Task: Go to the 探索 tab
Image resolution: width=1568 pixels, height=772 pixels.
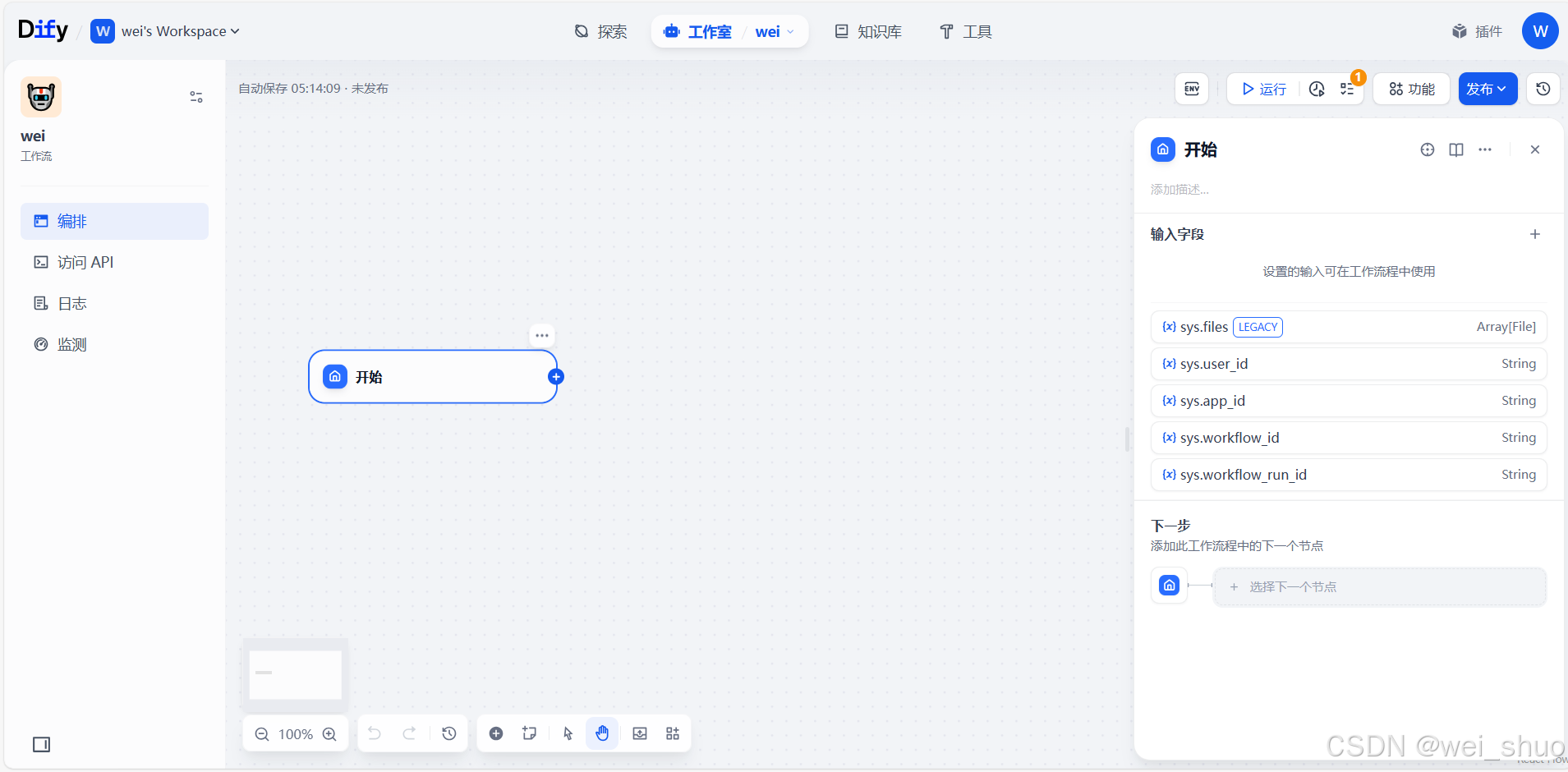Action: pyautogui.click(x=601, y=31)
